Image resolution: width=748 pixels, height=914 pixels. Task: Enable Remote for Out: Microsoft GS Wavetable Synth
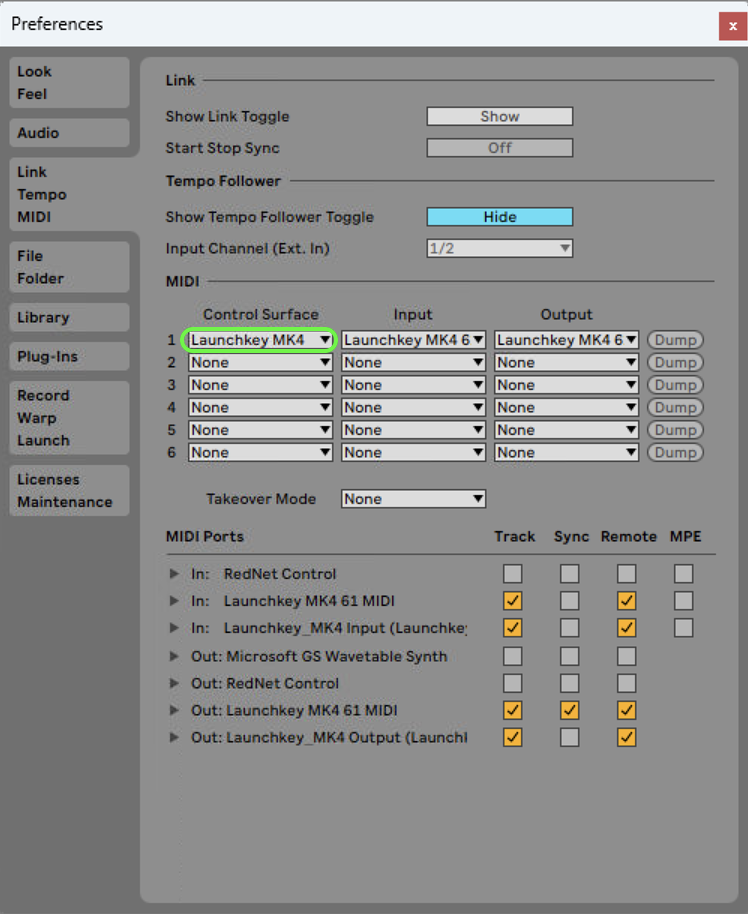pyautogui.click(x=627, y=656)
